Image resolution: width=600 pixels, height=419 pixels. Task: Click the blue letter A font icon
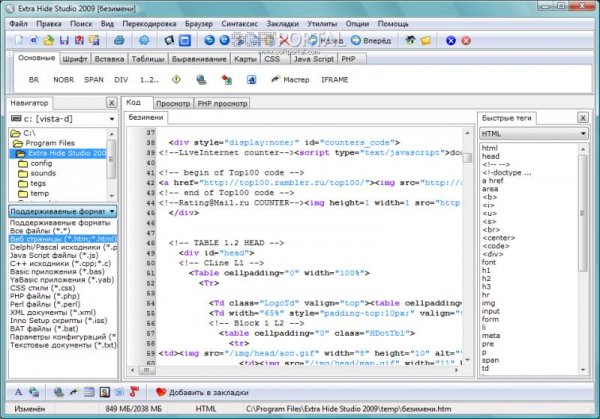pos(19,392)
